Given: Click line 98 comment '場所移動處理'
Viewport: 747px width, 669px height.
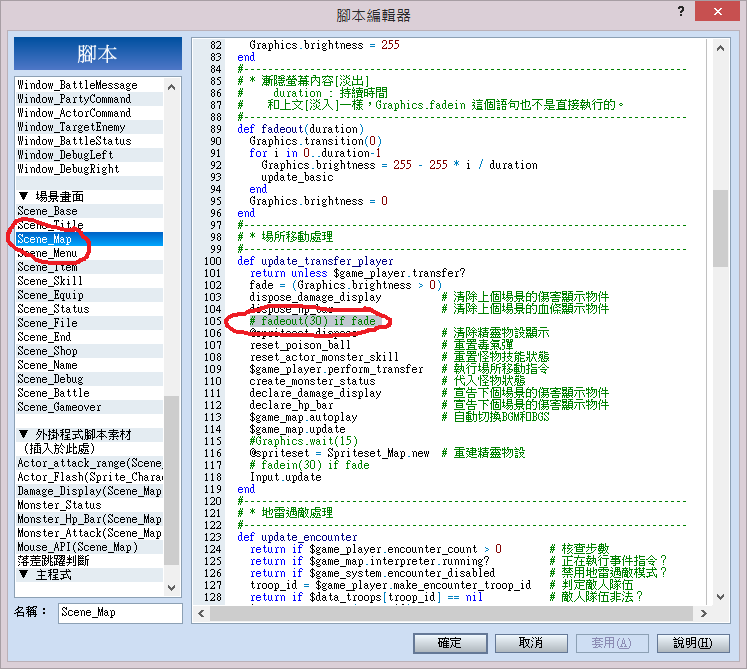Looking at the screenshot, I should [x=297, y=237].
